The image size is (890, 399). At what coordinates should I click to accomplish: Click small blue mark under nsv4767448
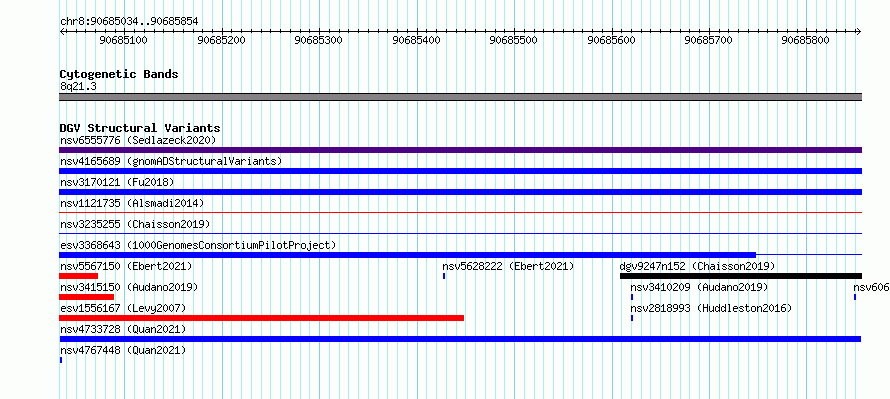[61, 360]
